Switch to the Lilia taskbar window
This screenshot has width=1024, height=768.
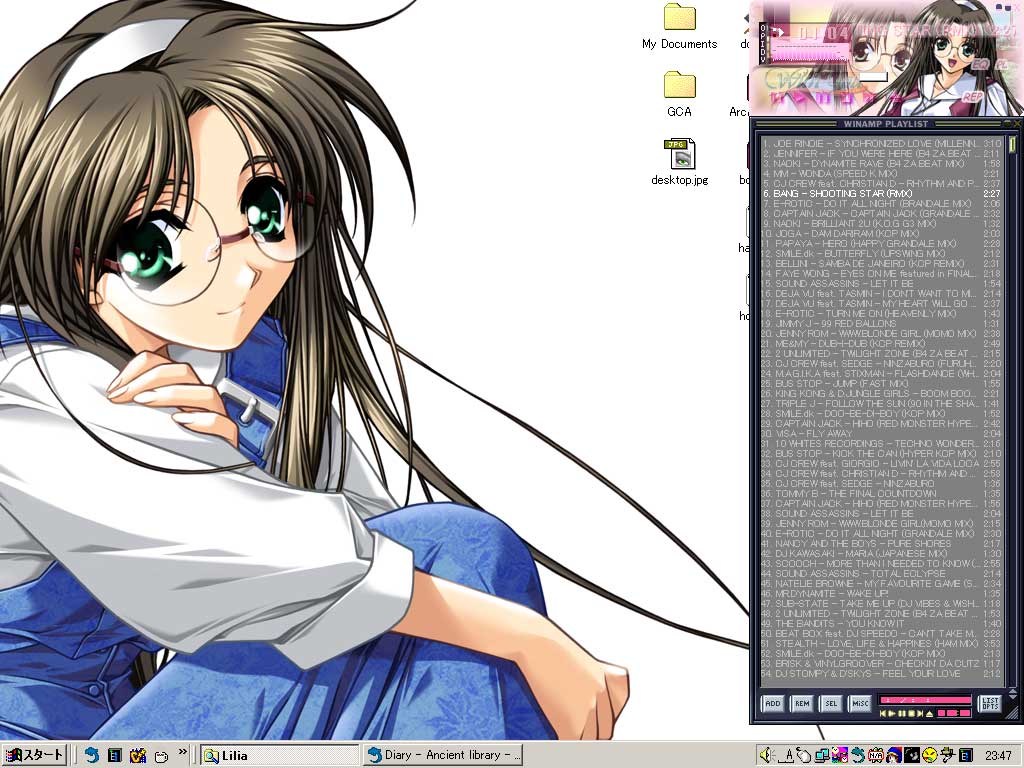click(x=280, y=756)
